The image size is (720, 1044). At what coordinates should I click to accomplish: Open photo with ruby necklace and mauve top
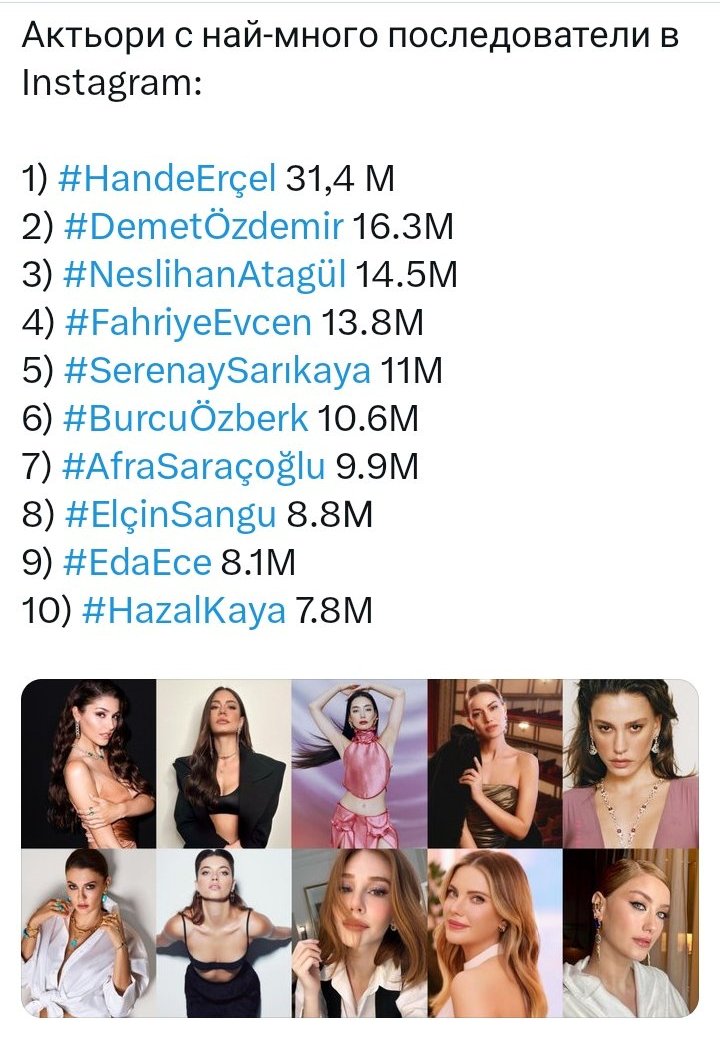630,763
